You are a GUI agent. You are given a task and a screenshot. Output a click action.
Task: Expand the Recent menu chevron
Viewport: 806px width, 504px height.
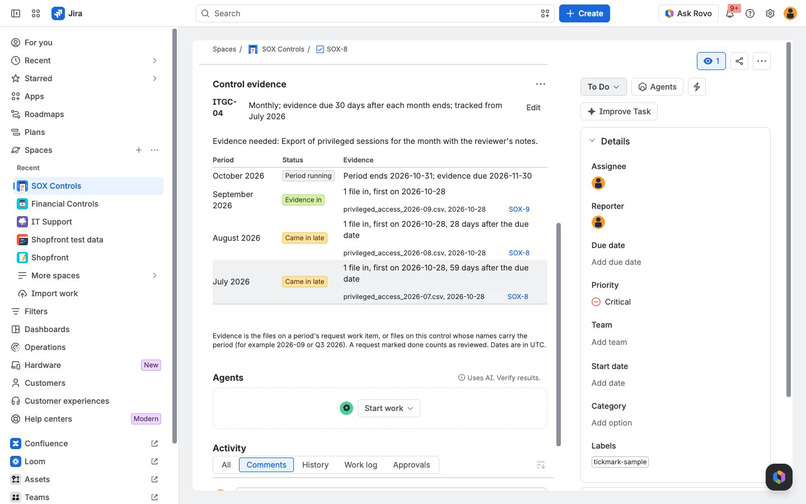pyautogui.click(x=154, y=61)
